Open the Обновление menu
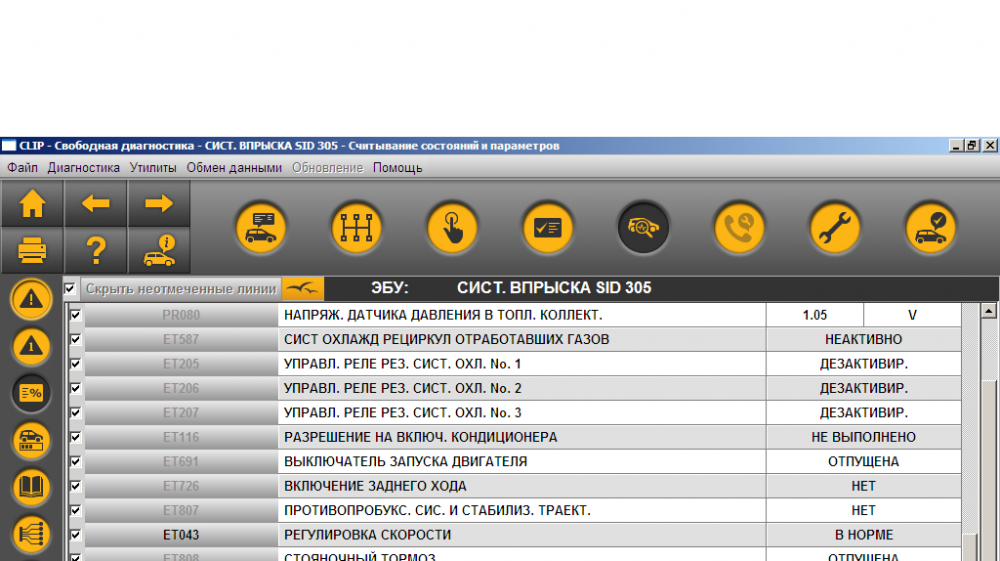This screenshot has width=1000, height=561. click(327, 168)
